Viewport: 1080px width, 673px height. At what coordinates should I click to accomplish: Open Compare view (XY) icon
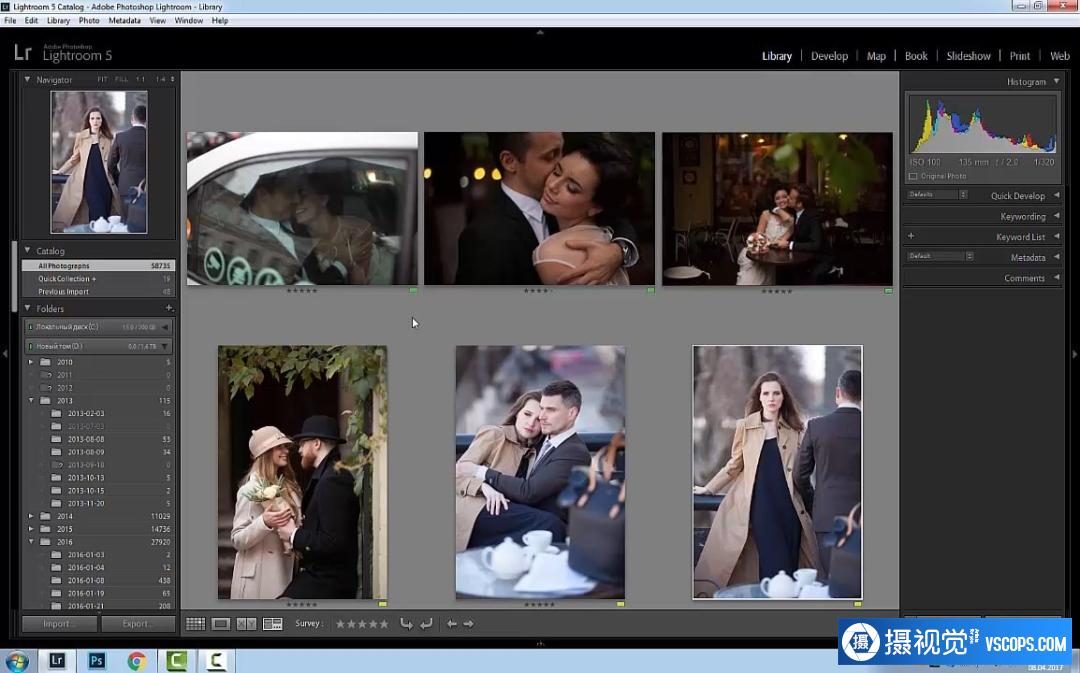click(x=246, y=624)
